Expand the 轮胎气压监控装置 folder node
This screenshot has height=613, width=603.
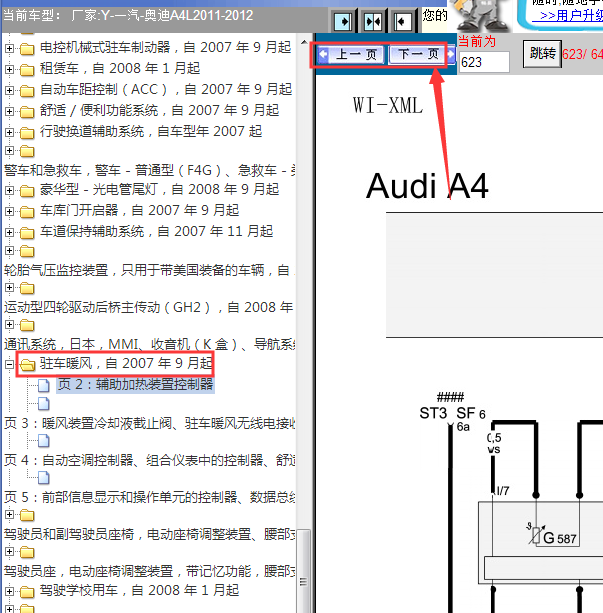coord(9,250)
